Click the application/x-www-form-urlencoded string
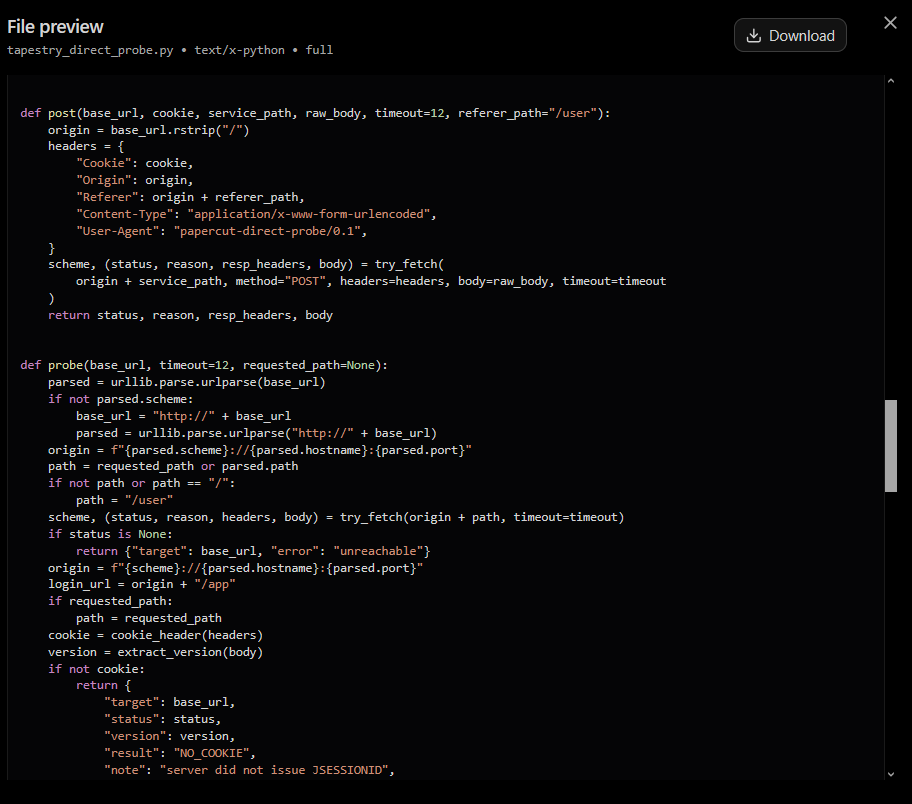This screenshot has width=912, height=804. coord(309,214)
